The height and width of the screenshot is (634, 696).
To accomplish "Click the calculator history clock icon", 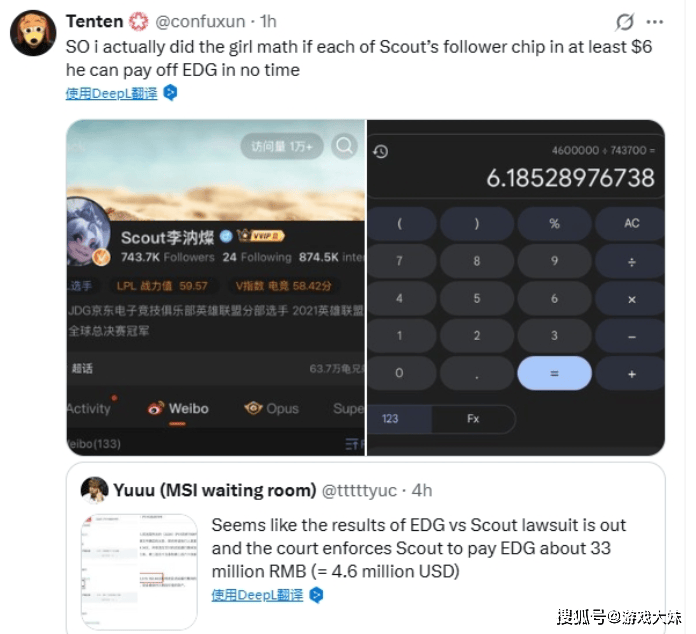I will click(380, 152).
